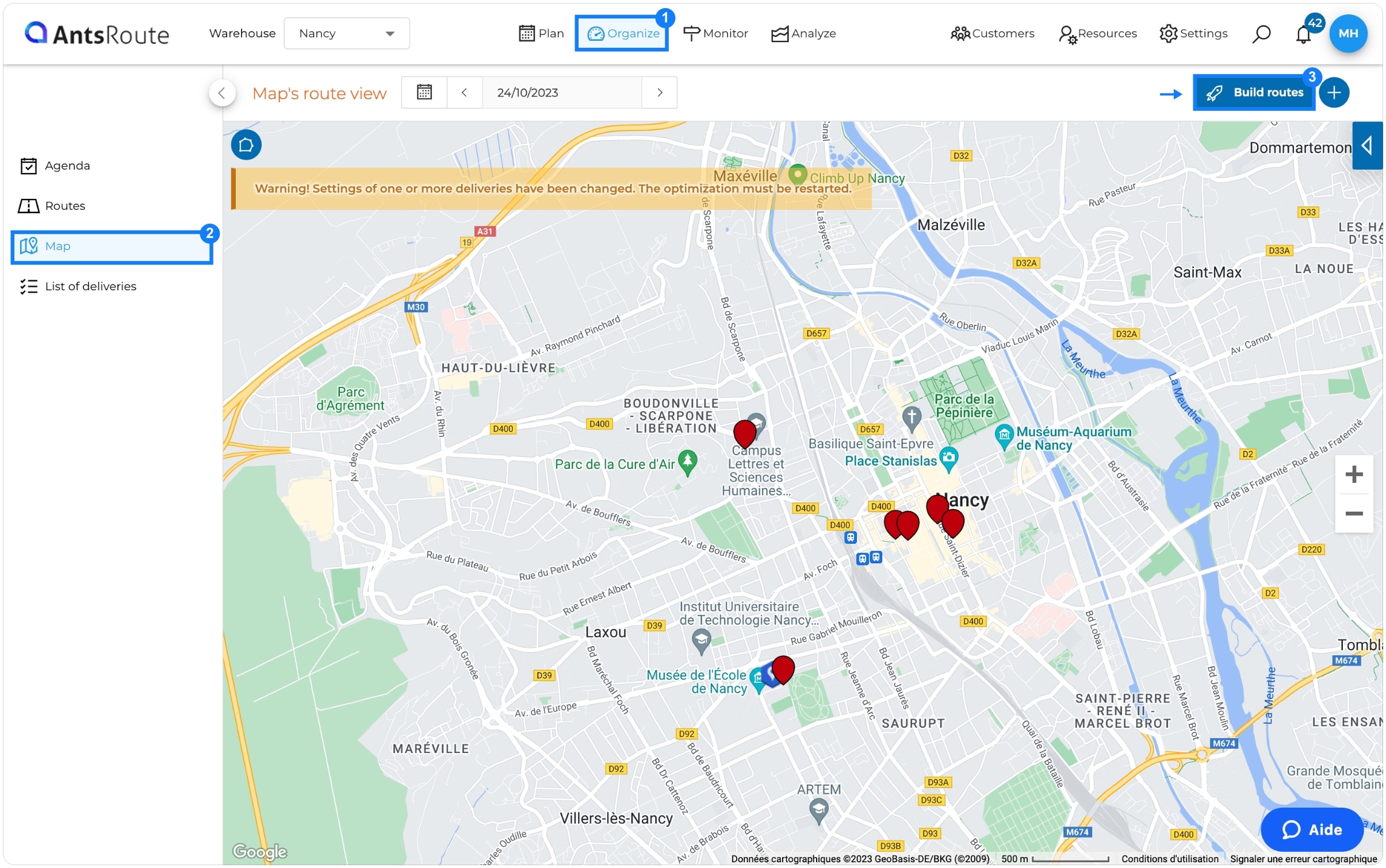Click the ARTEM school marker

818,811
